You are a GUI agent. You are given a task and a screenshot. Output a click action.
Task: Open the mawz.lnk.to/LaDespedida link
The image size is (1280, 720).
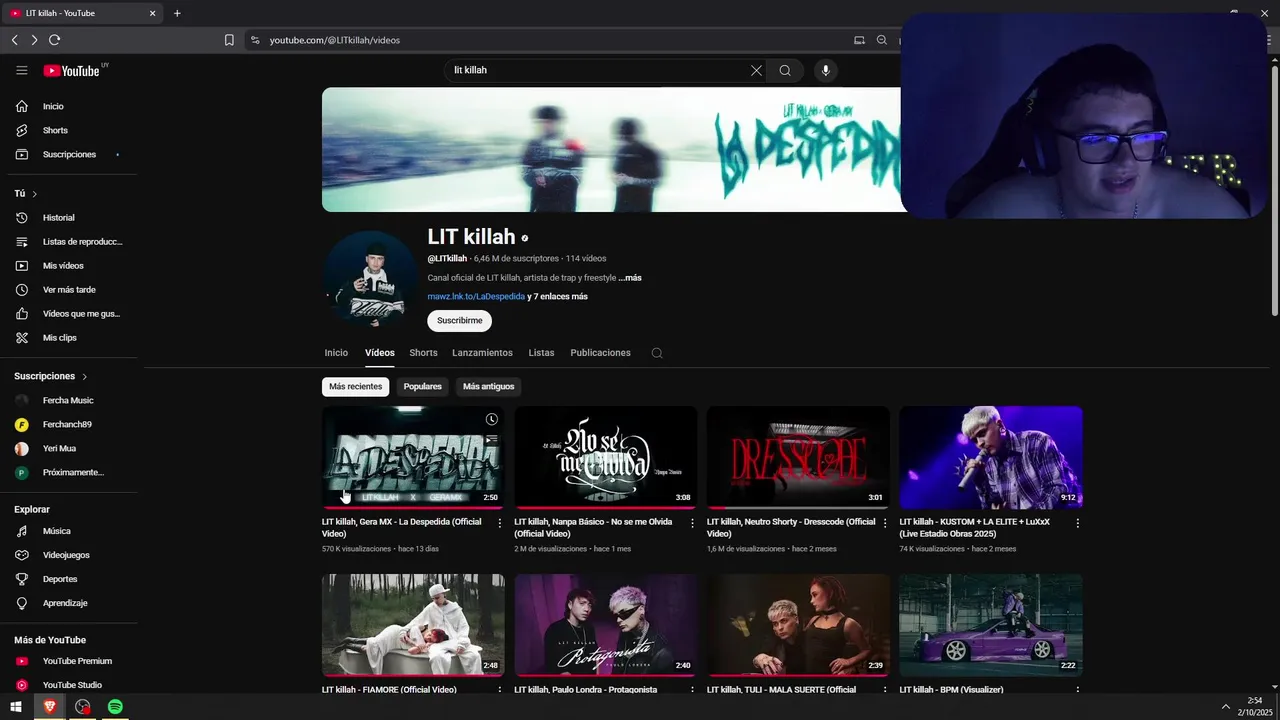click(476, 297)
